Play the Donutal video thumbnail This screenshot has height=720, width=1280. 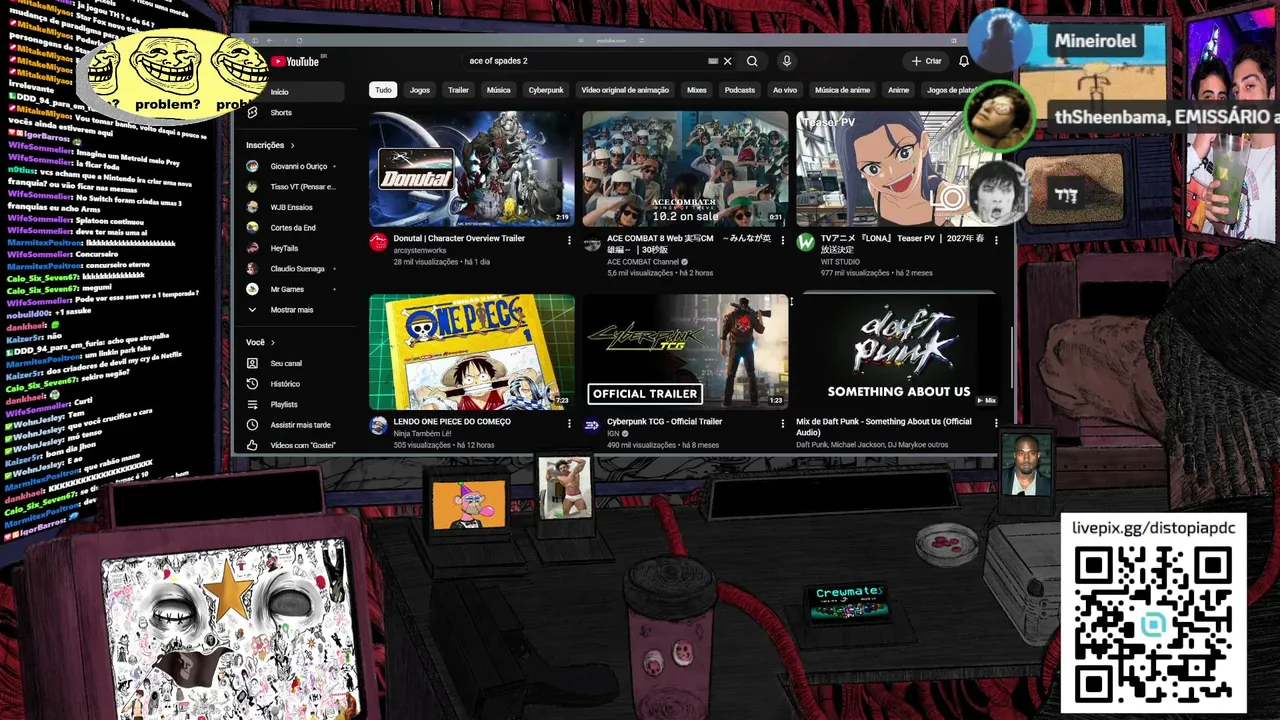pyautogui.click(x=472, y=169)
